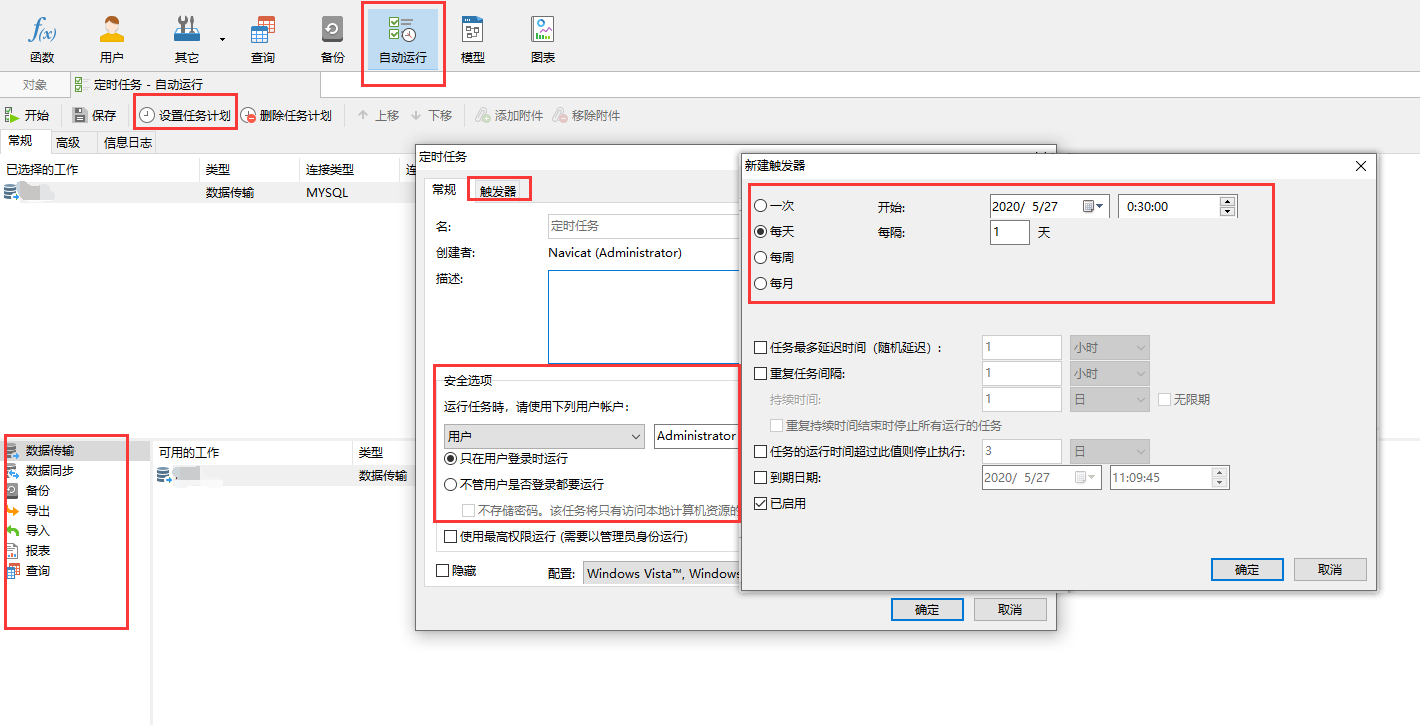Screen dimensions: 1420x725
Task: Select 常规 tab in 定时任务 dialog
Action: click(444, 189)
